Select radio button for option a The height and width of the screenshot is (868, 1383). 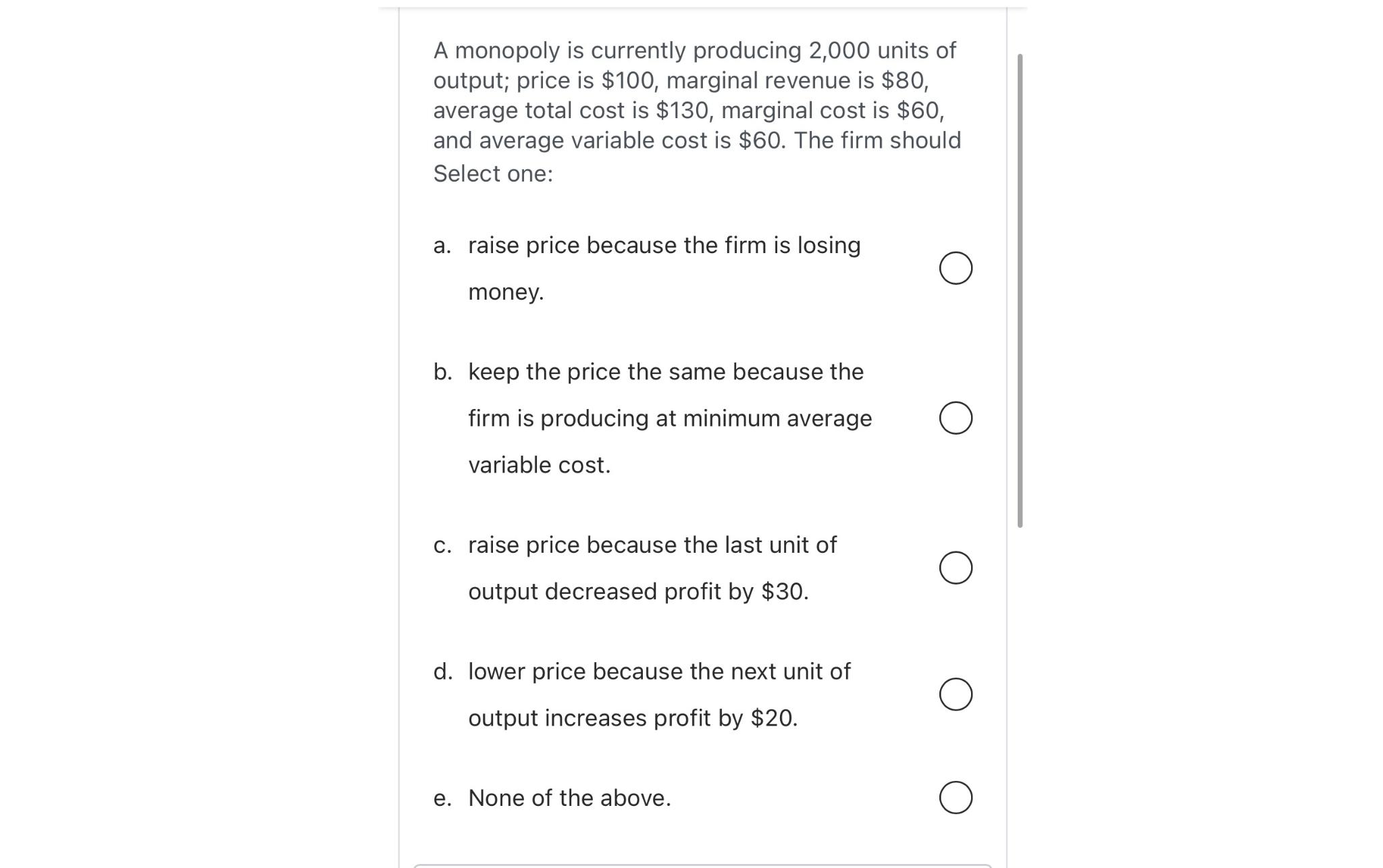[956, 268]
